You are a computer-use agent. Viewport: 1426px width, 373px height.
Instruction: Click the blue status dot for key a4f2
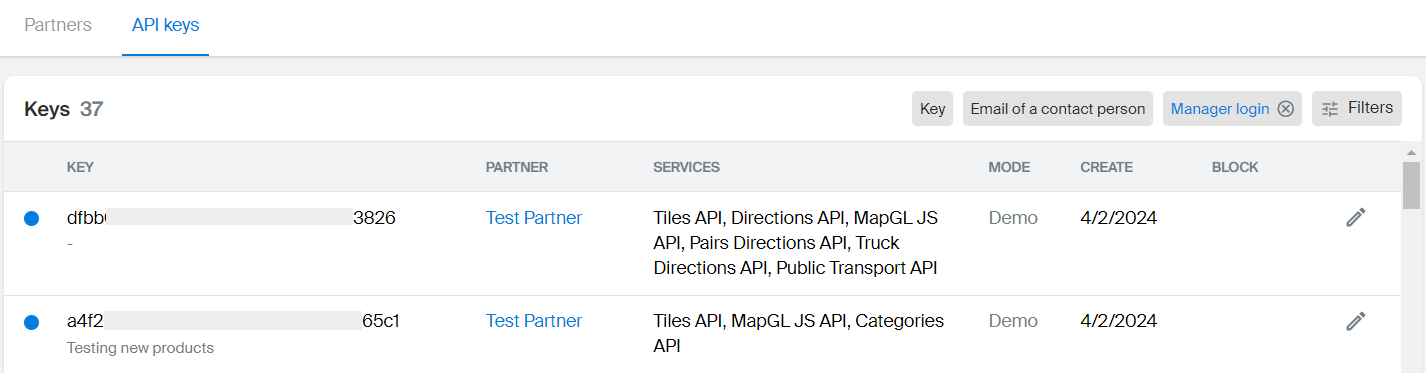[31, 322]
